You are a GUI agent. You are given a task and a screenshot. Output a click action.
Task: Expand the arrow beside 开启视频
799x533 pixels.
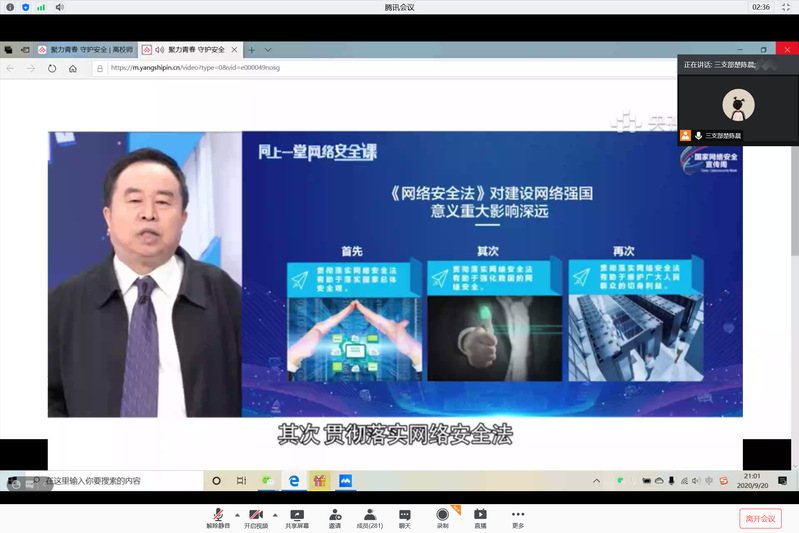[275, 514]
